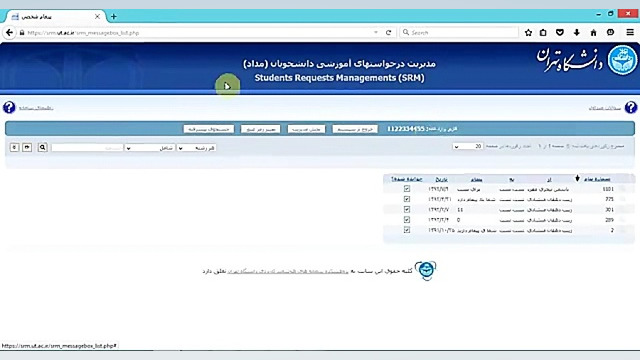Sort by the 'پیغام' message column header
This screenshot has width=640, height=360.
476,180
